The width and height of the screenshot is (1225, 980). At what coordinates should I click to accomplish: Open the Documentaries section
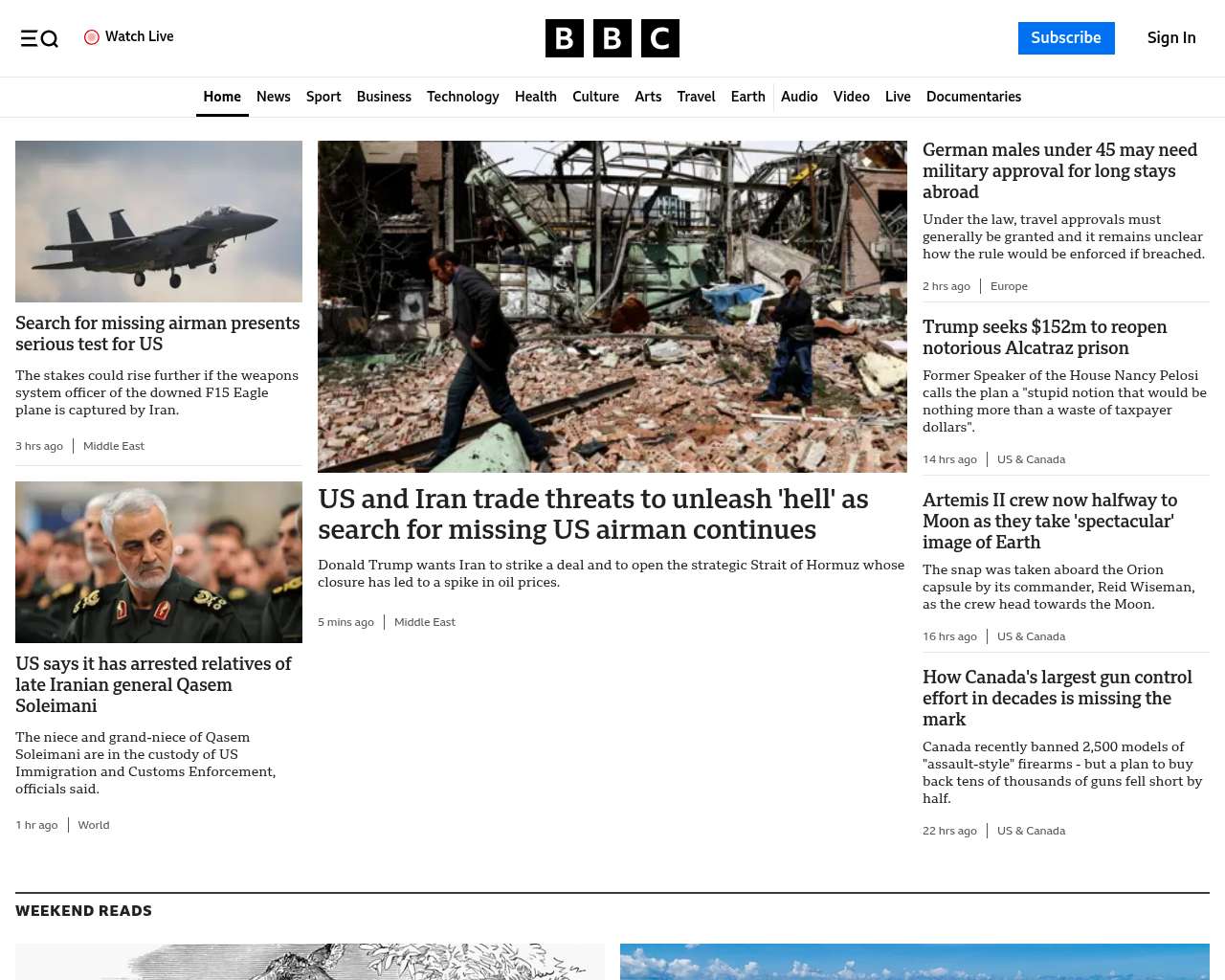(973, 97)
